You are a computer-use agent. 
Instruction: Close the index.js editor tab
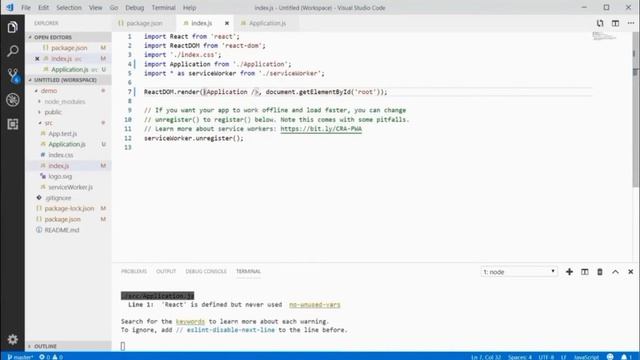tap(227, 23)
